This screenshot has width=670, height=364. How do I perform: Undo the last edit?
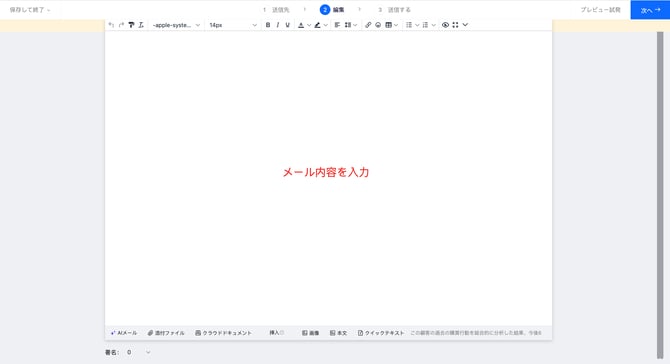(112, 25)
